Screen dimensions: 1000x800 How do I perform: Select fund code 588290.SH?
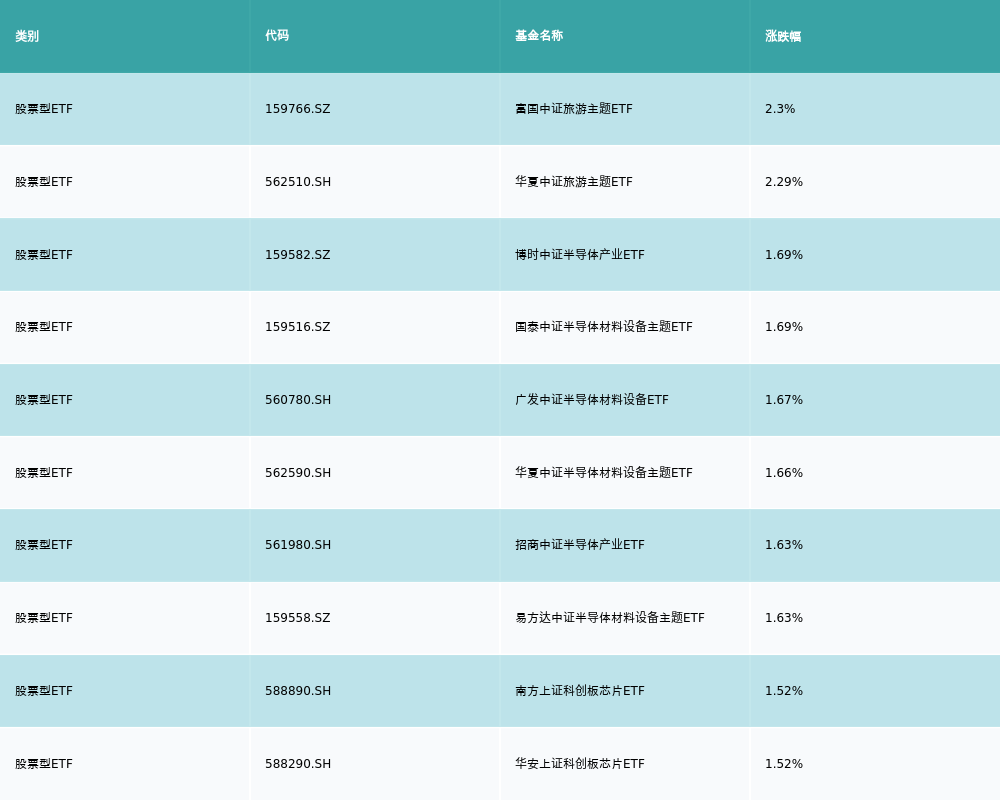point(298,764)
